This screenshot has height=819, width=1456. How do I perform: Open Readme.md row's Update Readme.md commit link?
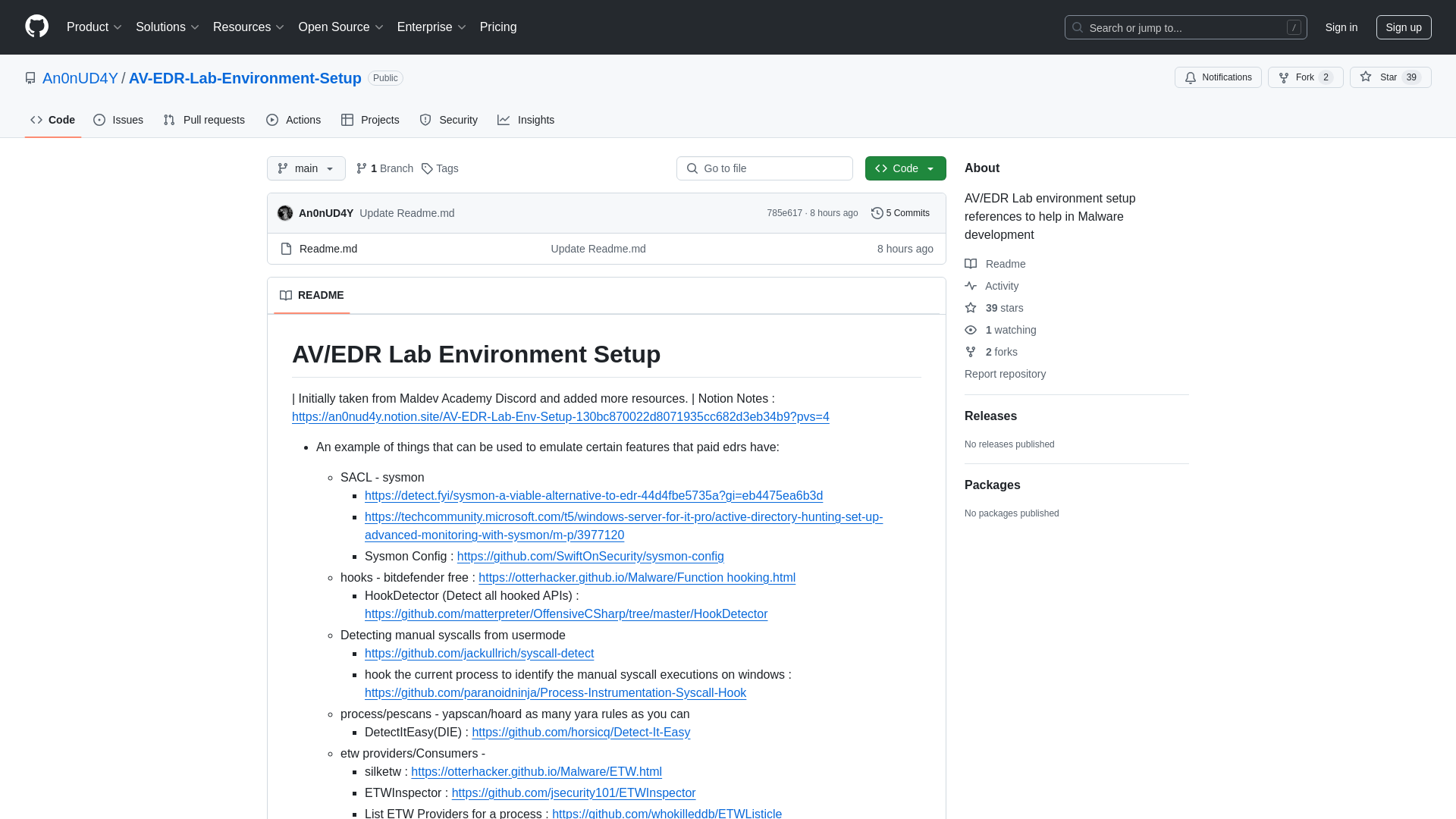598,249
